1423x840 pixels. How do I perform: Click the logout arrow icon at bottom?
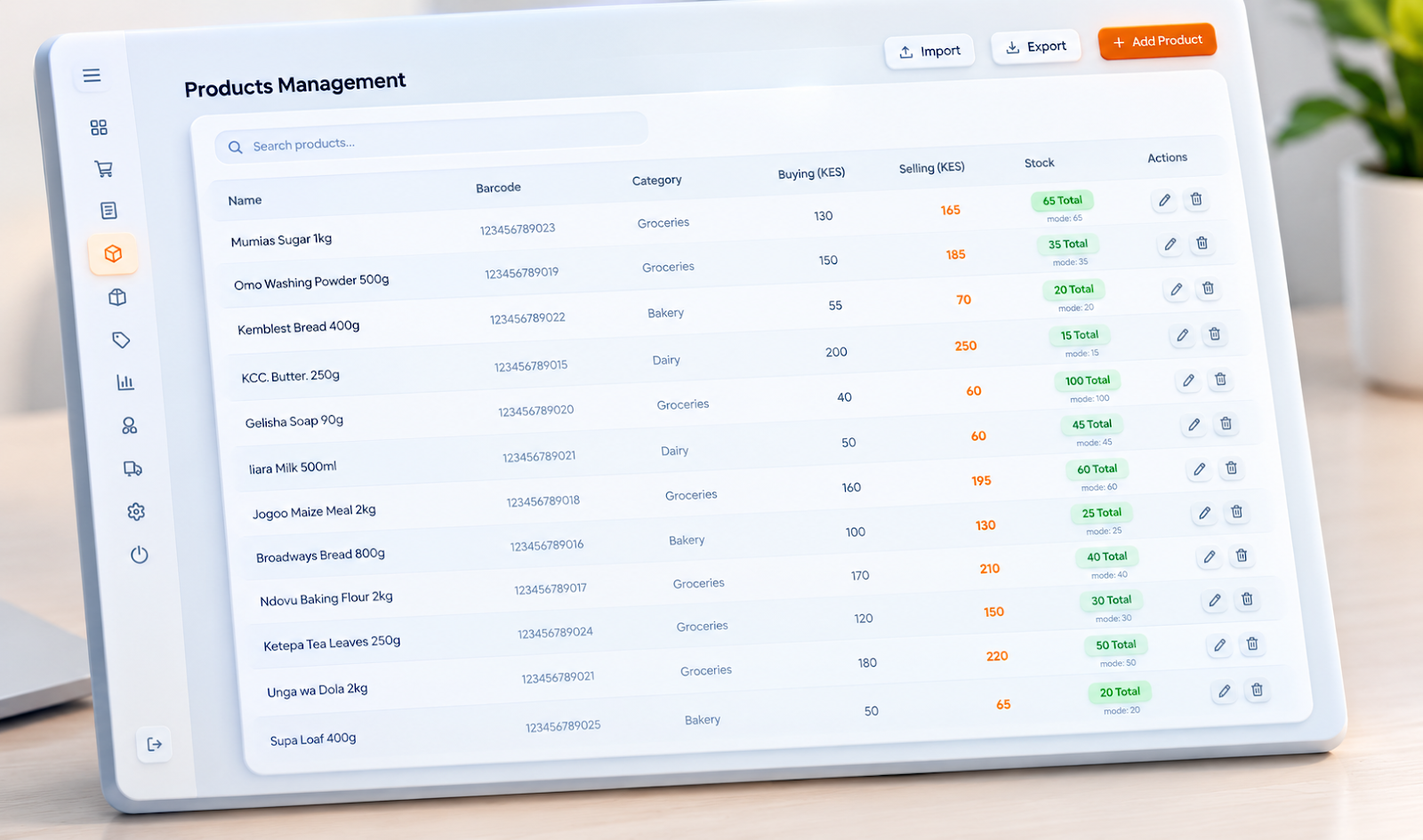point(155,744)
